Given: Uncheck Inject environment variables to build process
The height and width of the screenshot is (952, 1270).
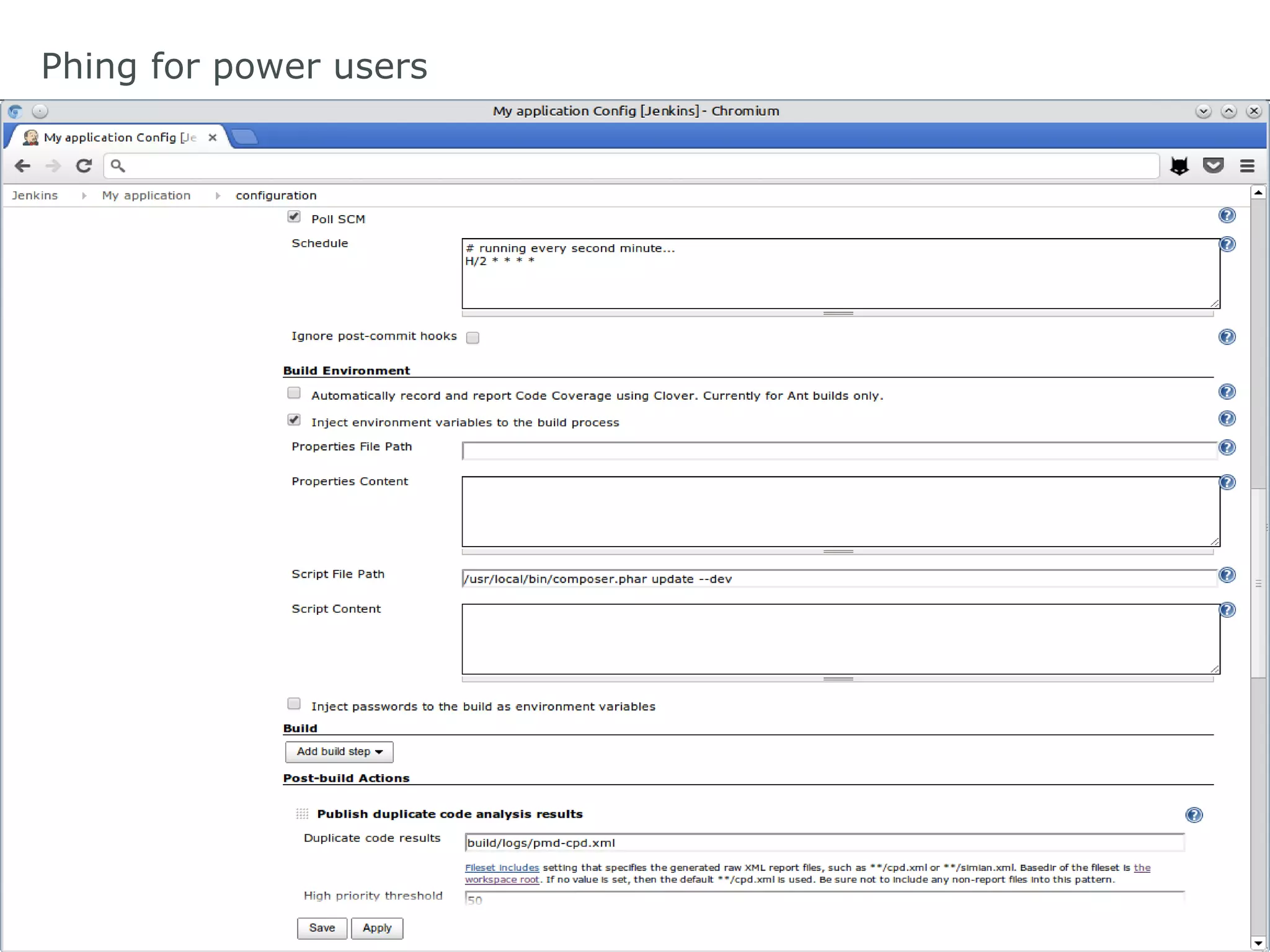Looking at the screenshot, I should coord(294,420).
